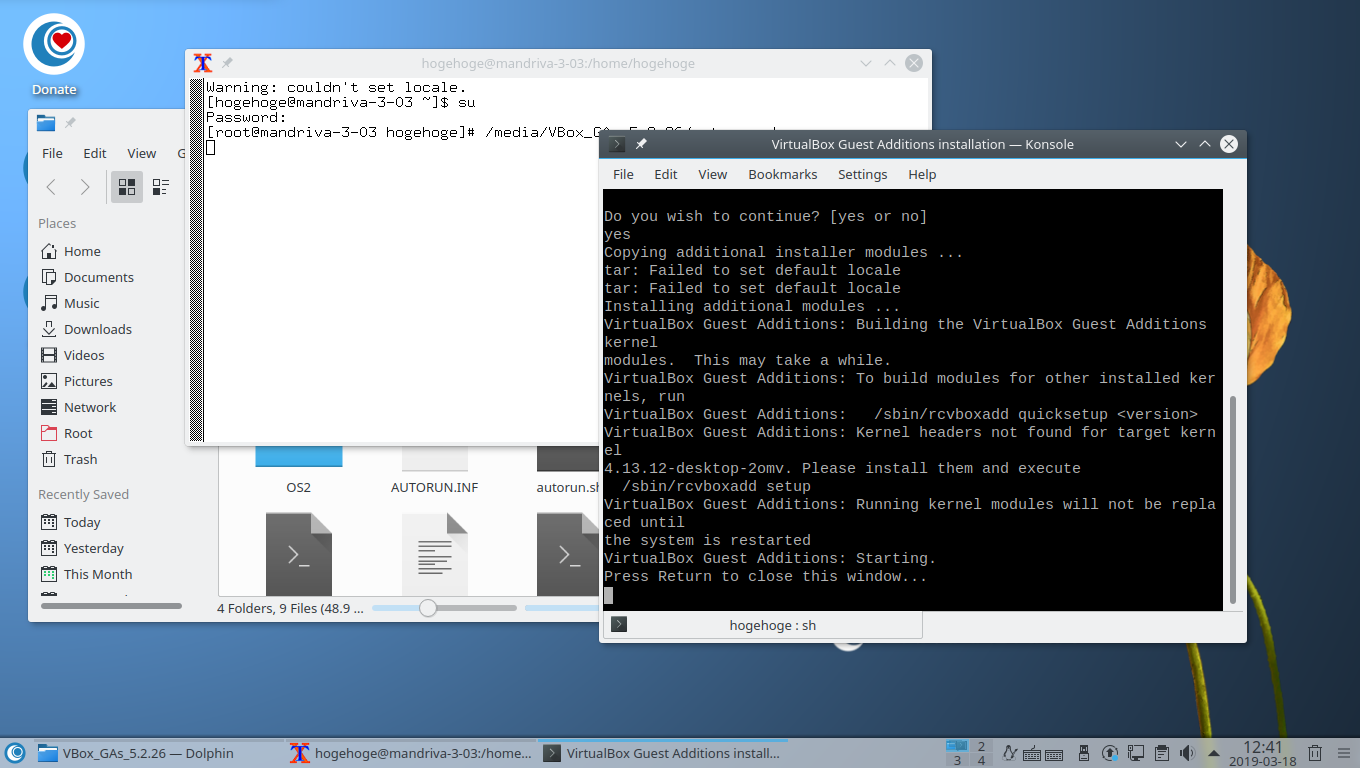1360x768 pixels.
Task: Expand hidden system tray icons
Action: click(1214, 753)
